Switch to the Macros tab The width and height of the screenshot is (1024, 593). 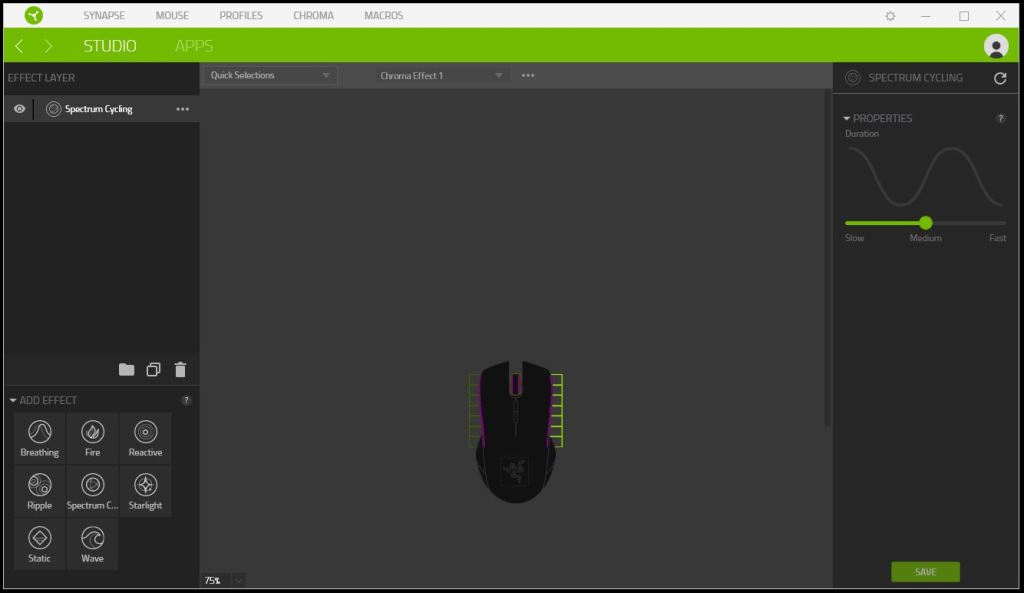point(383,16)
